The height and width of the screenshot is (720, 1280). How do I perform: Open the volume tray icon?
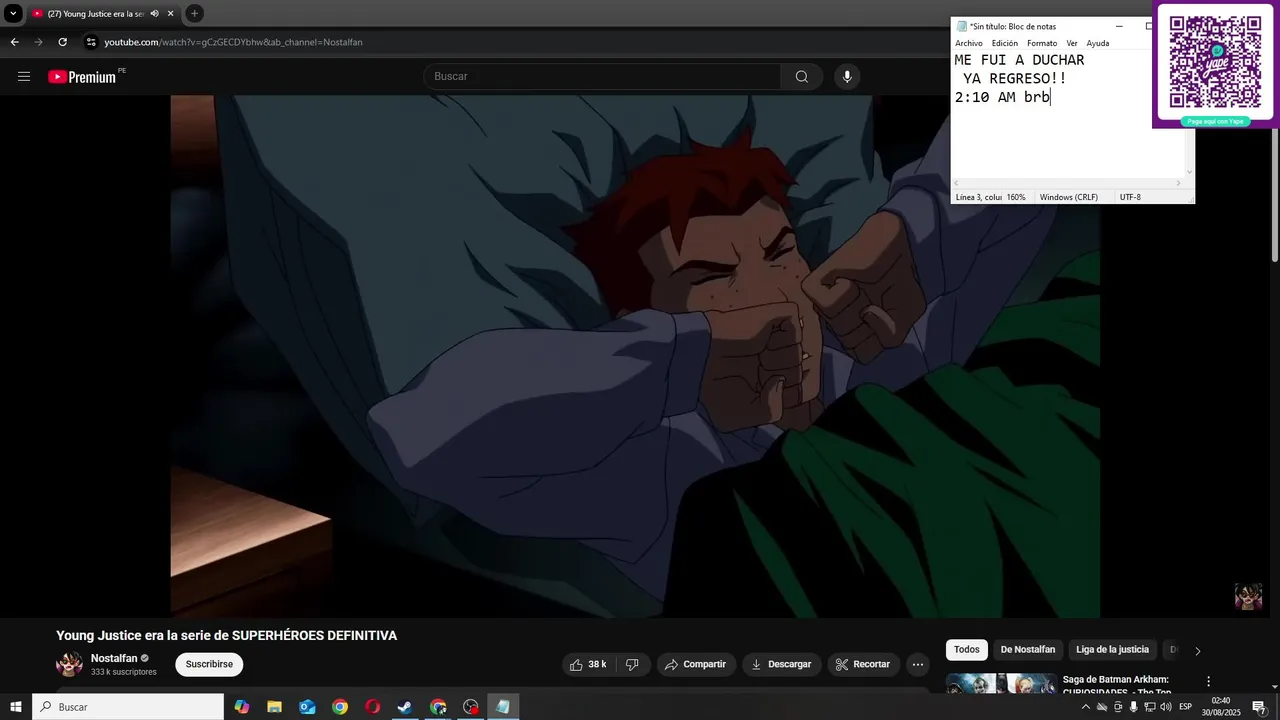pos(1166,707)
